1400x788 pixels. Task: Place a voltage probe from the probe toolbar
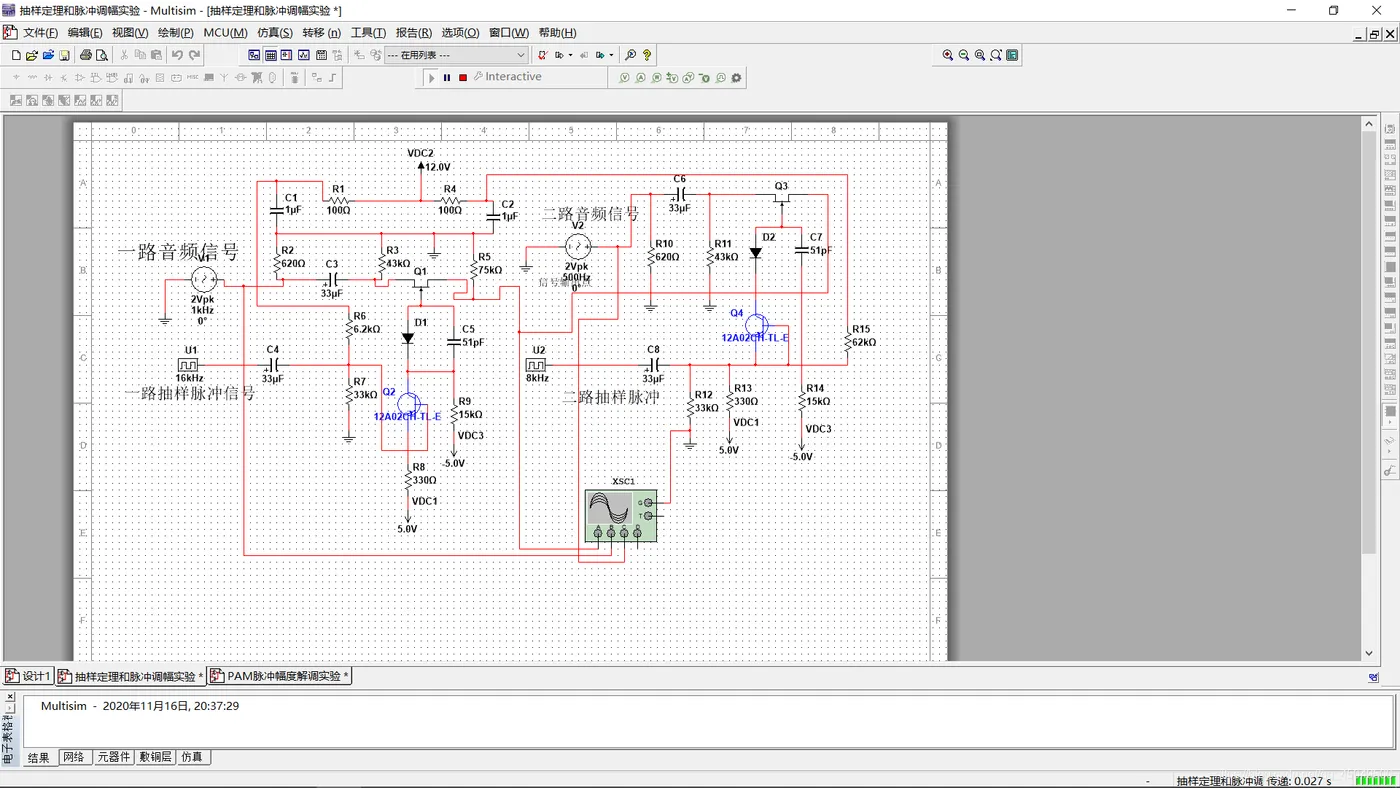(624, 77)
